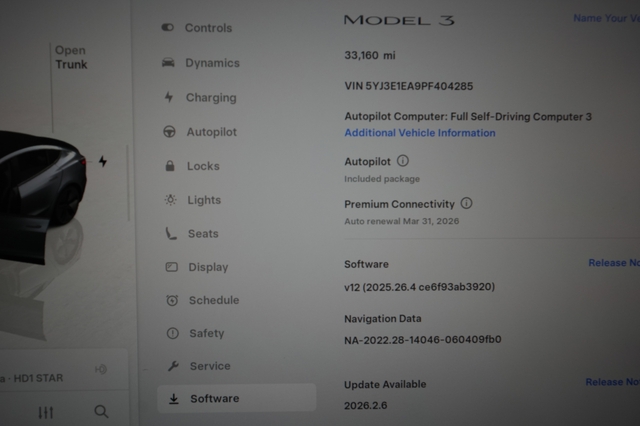Tap the Schedule alarm clock icon
This screenshot has width=640, height=426.
pos(172,300)
